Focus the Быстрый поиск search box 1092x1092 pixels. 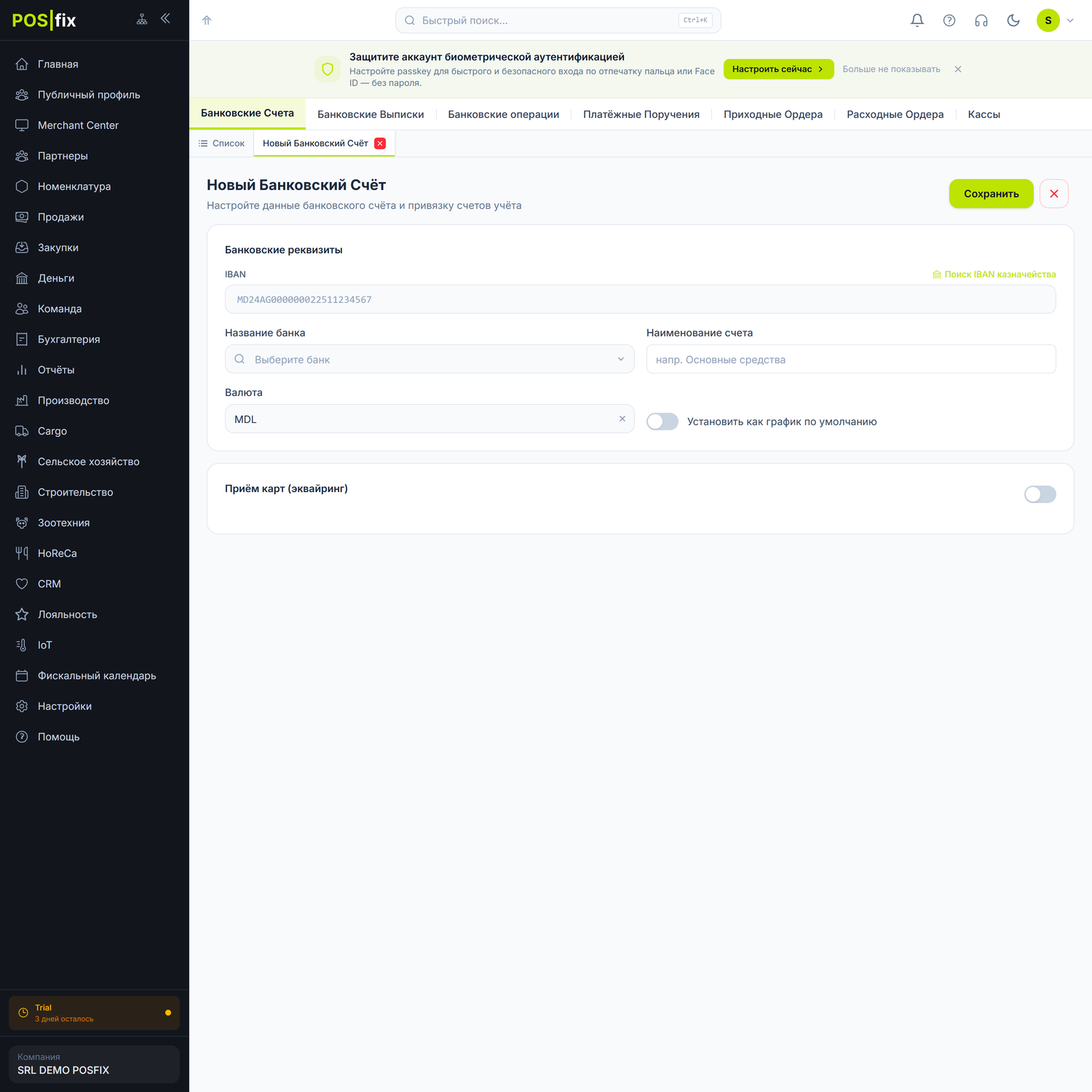(x=558, y=20)
